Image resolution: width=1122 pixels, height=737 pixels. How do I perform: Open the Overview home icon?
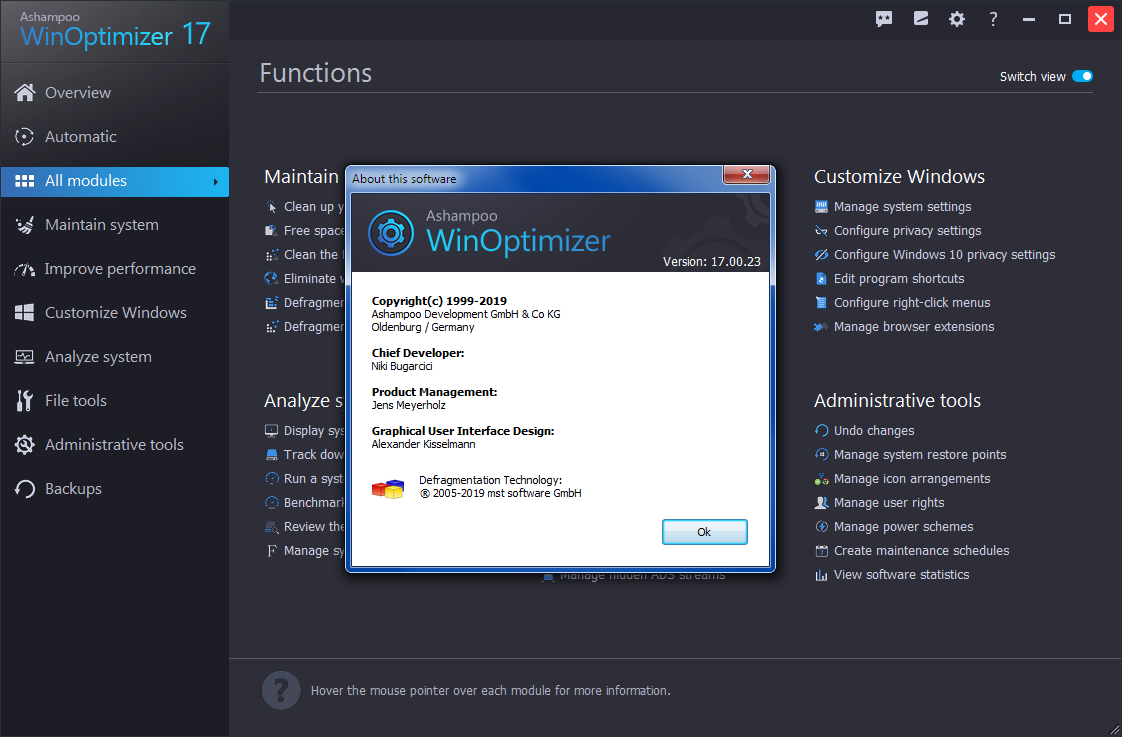tap(25, 92)
